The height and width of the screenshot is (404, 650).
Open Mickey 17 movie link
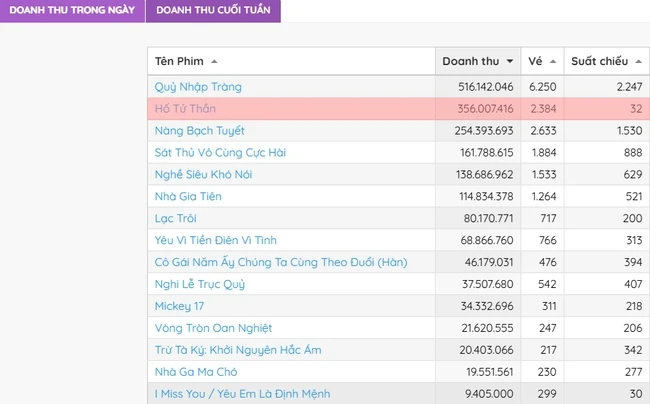(x=179, y=306)
